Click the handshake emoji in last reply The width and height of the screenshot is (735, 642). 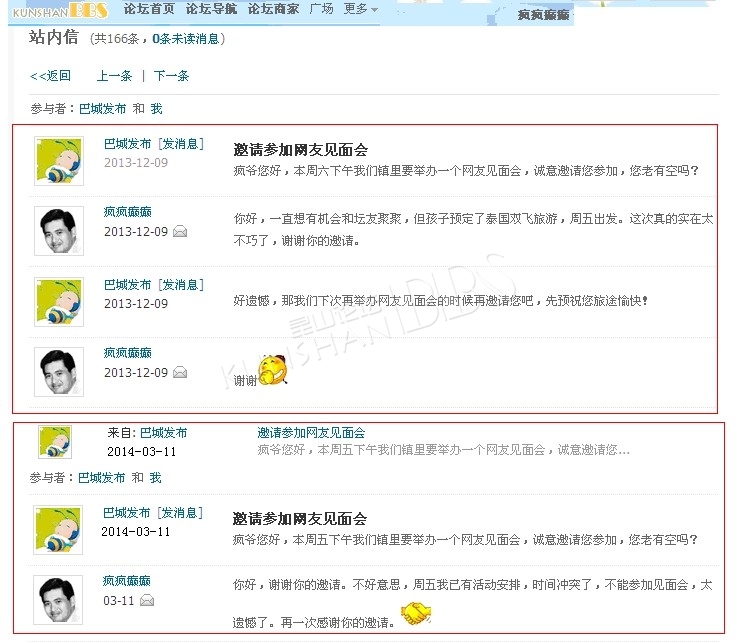coord(416,613)
